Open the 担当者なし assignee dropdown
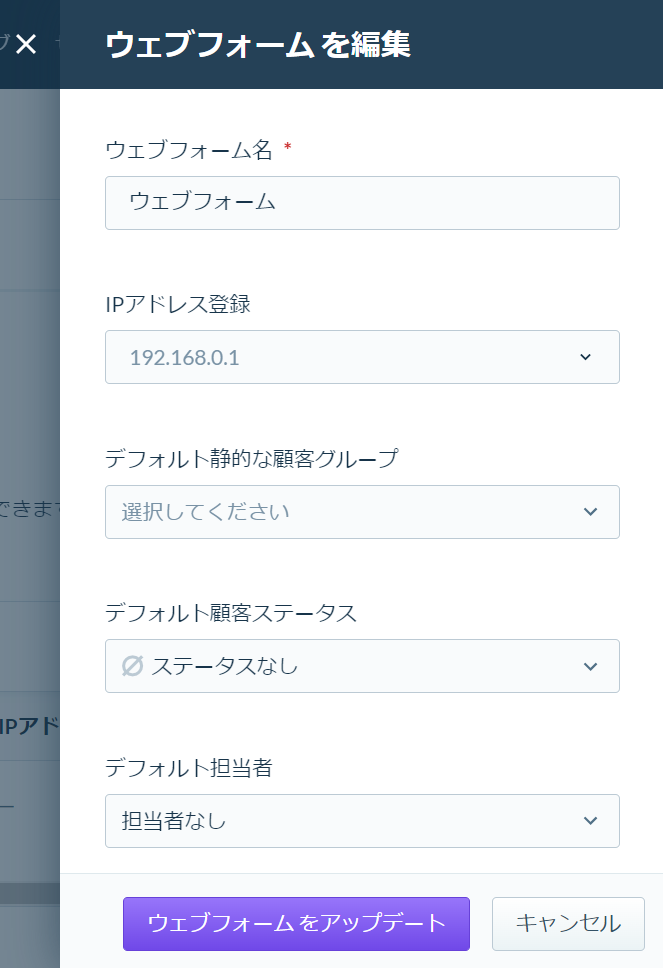Viewport: 663px width, 968px height. coord(362,821)
